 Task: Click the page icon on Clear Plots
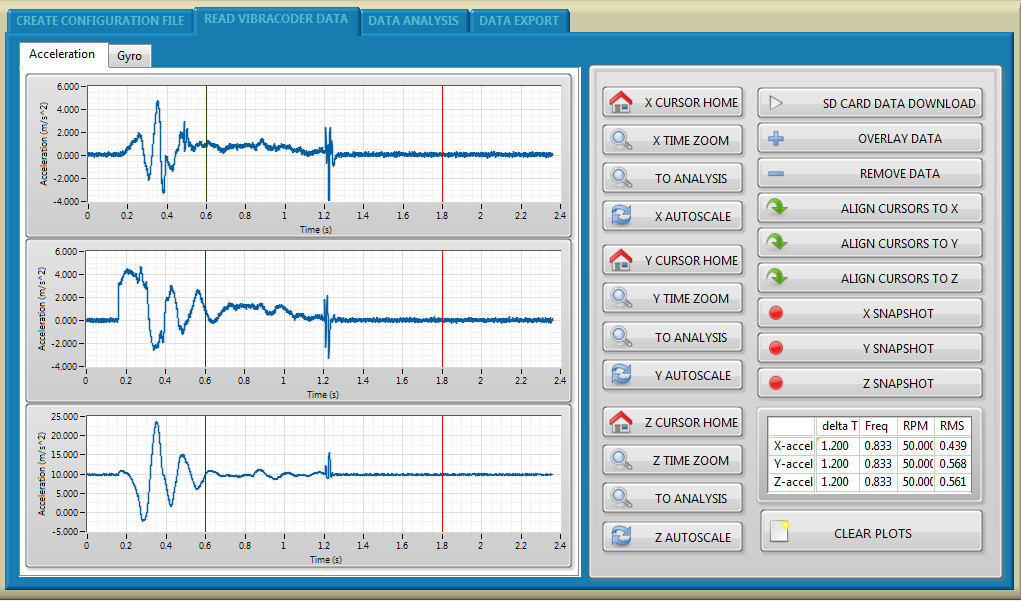780,532
